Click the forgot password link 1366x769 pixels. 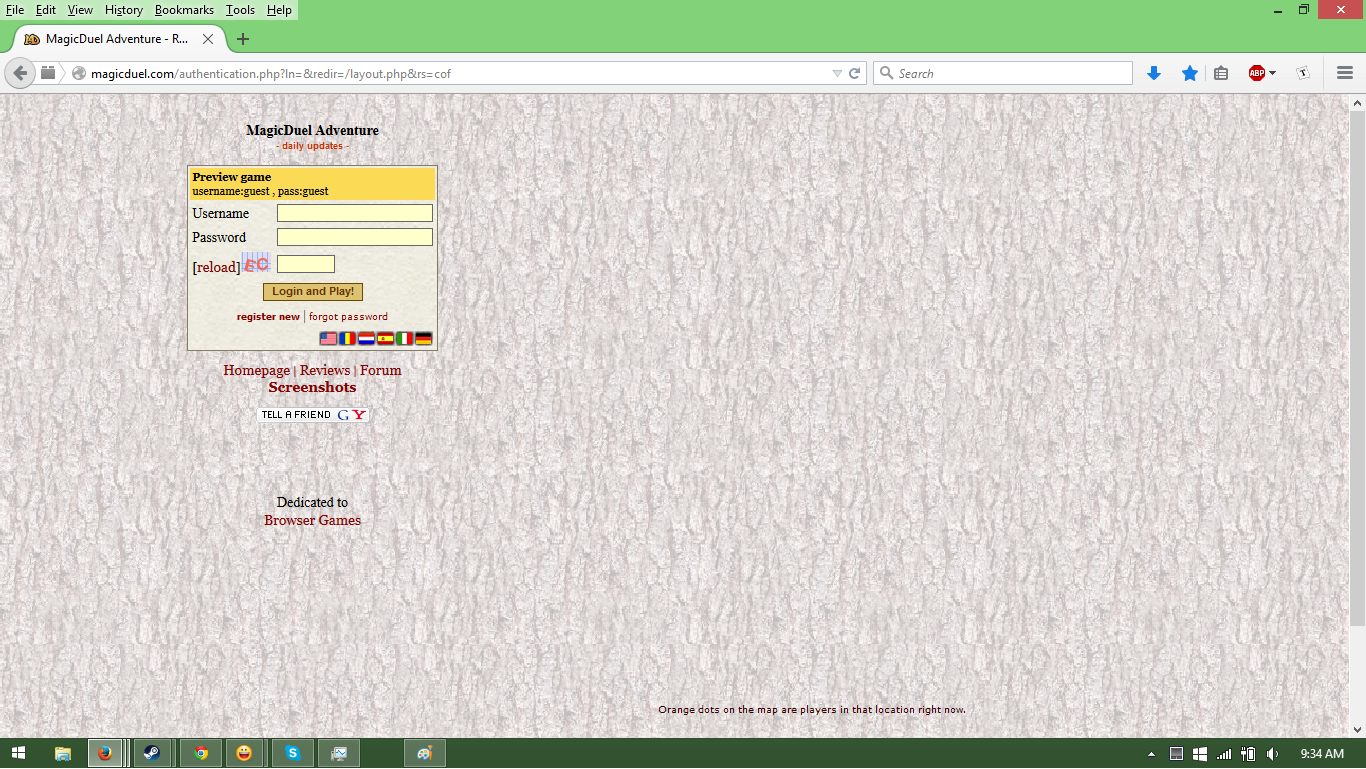[348, 317]
